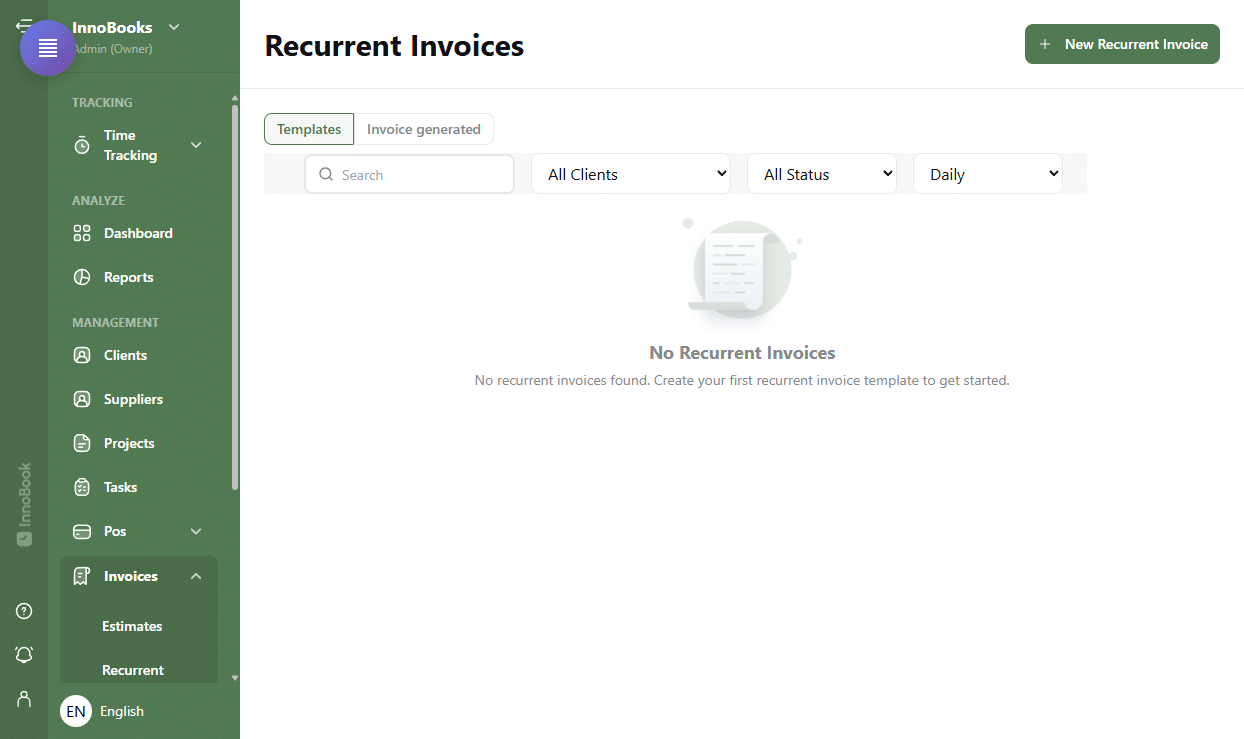This screenshot has width=1244, height=739.
Task: Click the Reports pie chart icon
Action: pyautogui.click(x=82, y=277)
